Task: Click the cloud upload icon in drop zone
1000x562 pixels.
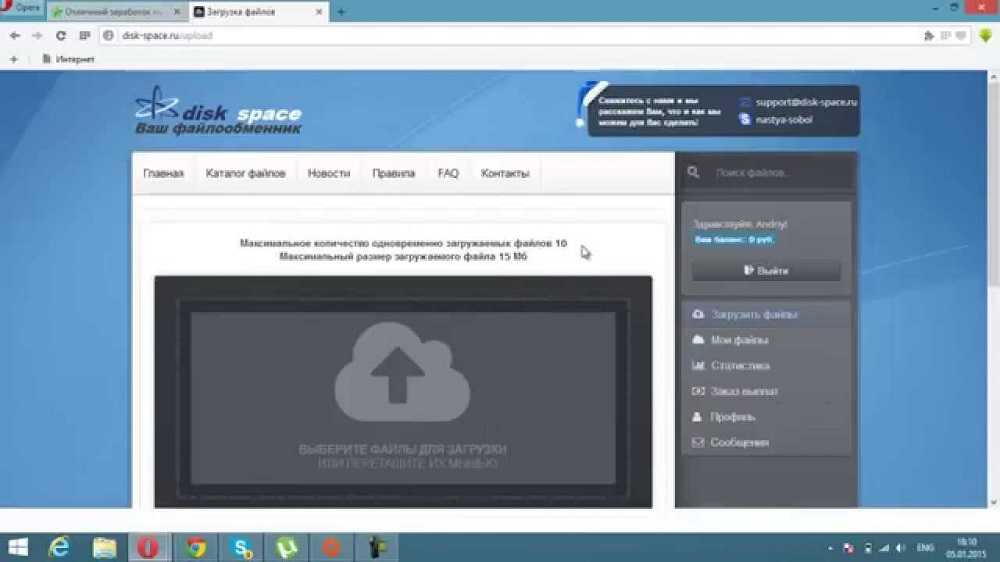Action: coord(402,371)
